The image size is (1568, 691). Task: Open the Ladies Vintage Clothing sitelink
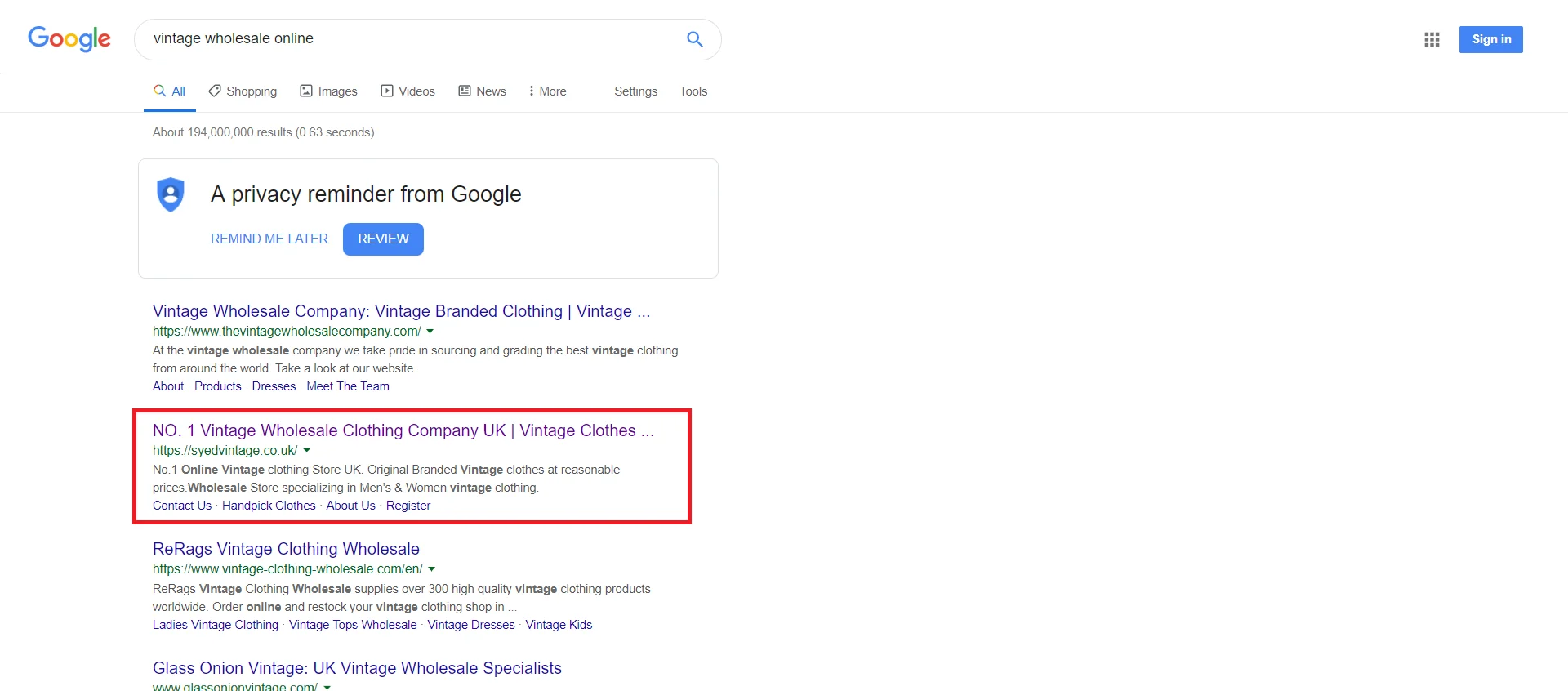[216, 625]
